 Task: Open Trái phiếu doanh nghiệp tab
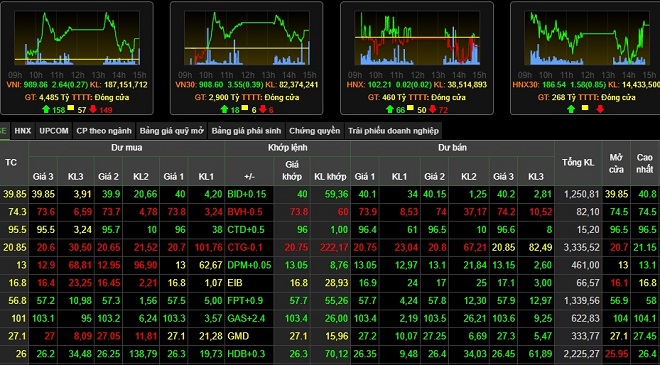click(393, 131)
